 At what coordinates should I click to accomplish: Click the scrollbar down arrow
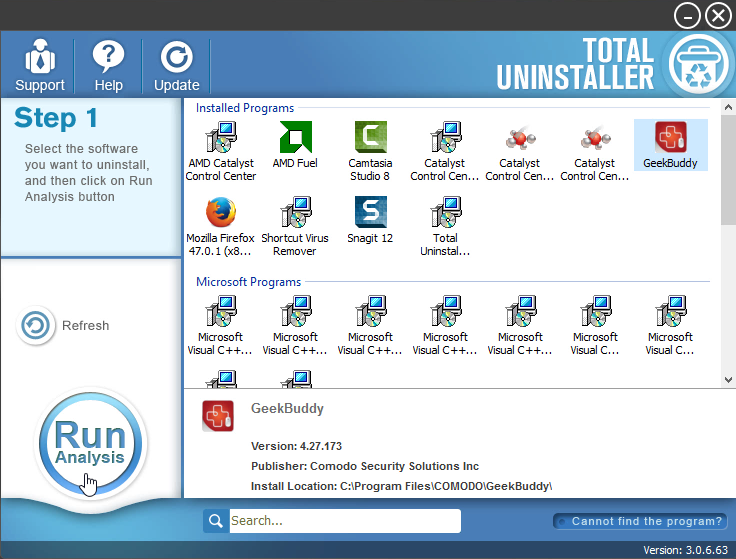728,380
